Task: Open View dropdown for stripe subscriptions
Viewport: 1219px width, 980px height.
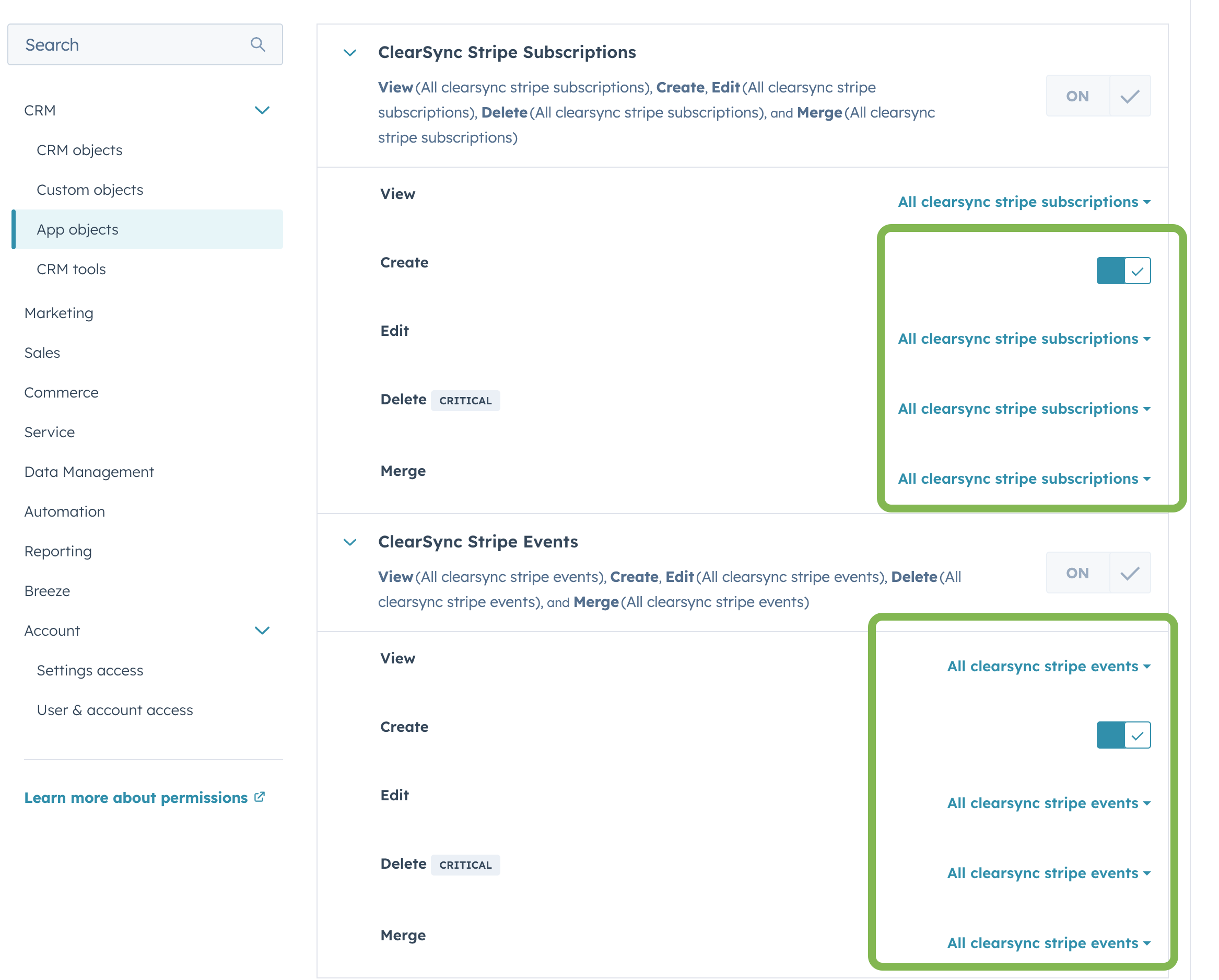Action: pos(1024,202)
